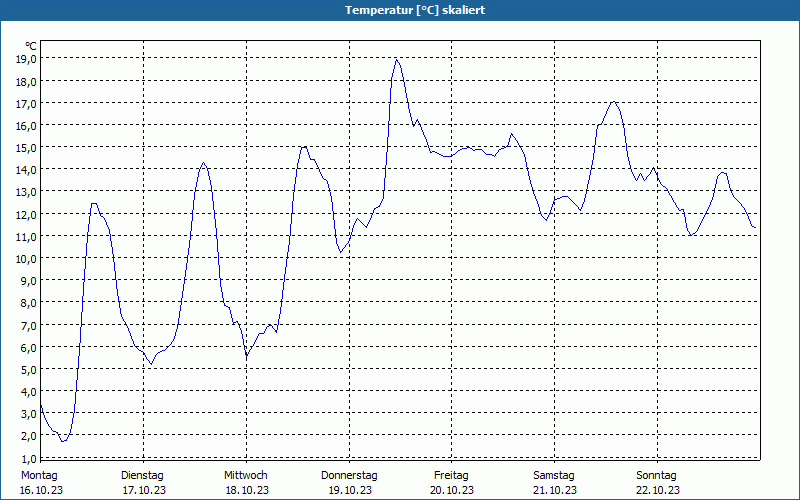Image resolution: width=800 pixels, height=500 pixels.
Task: Click the 19,0 label on the temperature axis
Action: (x=26, y=59)
